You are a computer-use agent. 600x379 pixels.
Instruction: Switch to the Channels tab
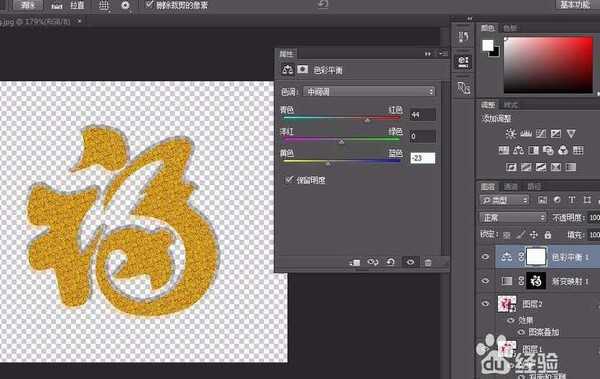(x=510, y=186)
